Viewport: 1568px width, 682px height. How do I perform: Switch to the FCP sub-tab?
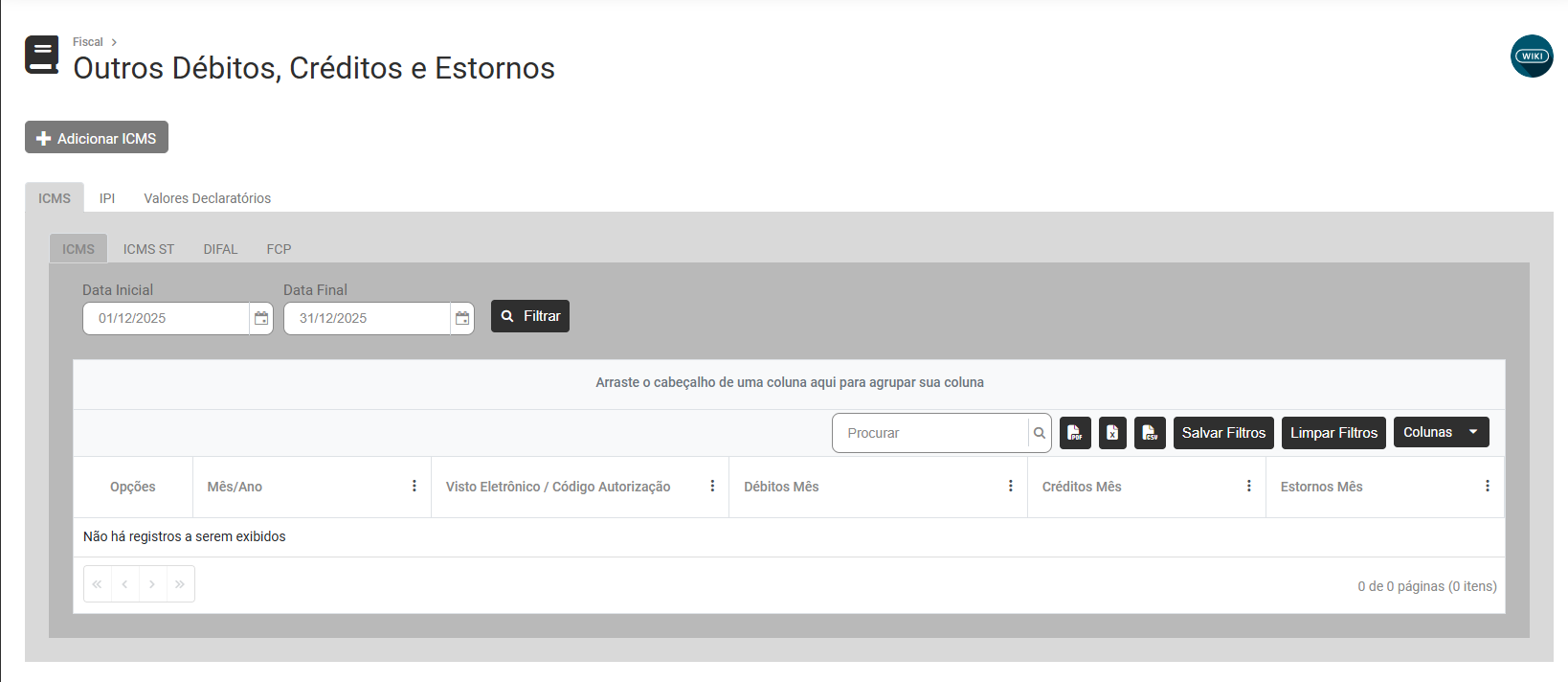tap(279, 249)
